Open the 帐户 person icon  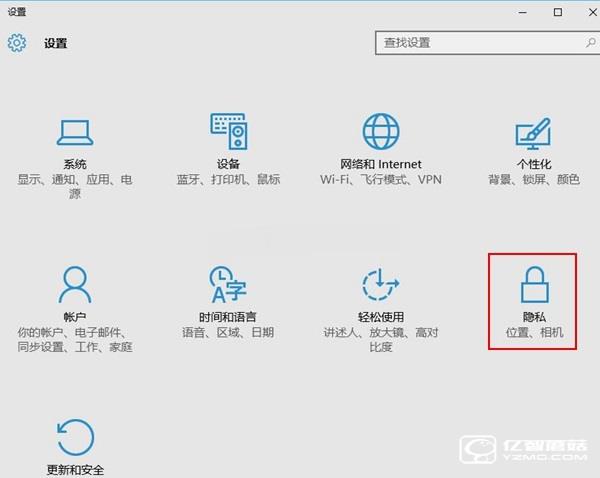pyautogui.click(x=75, y=284)
